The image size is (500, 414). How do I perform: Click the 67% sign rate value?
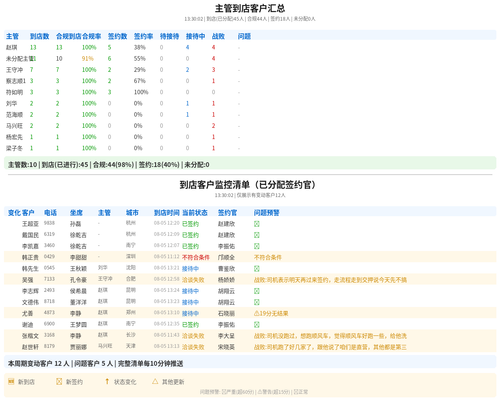click(x=140, y=81)
